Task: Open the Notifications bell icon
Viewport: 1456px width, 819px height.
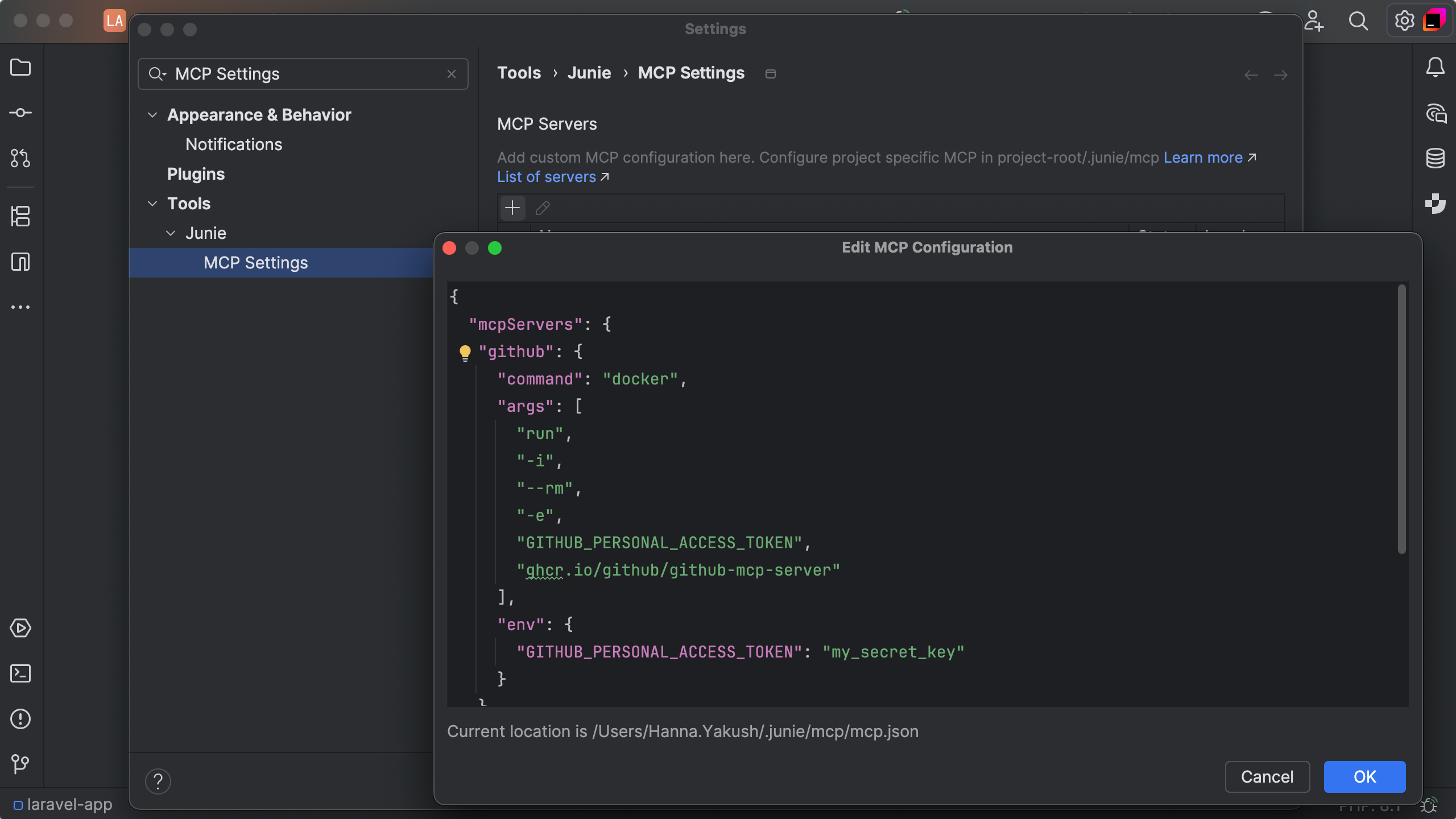Action: (x=1436, y=67)
